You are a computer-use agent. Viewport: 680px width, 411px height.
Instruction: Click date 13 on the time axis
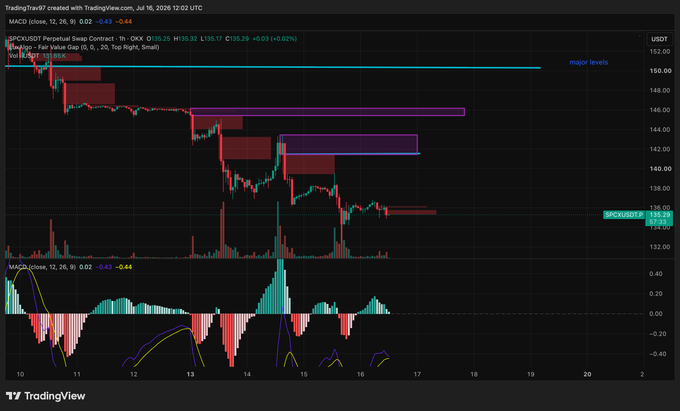point(190,374)
